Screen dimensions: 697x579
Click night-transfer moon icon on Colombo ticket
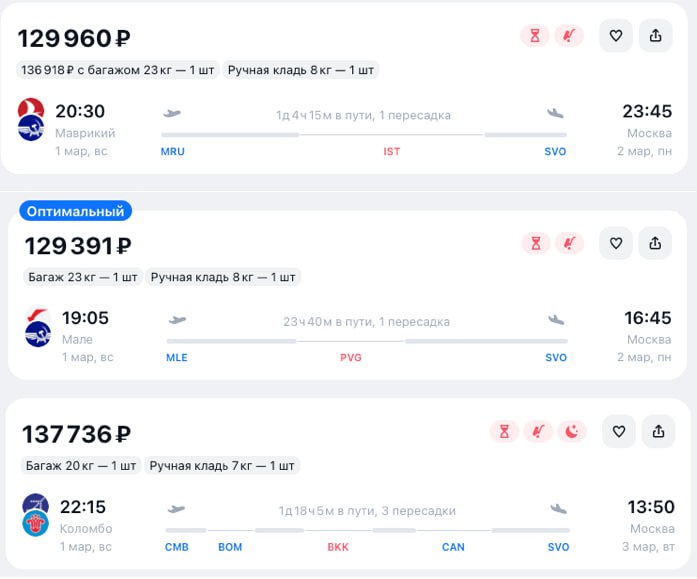coord(572,432)
